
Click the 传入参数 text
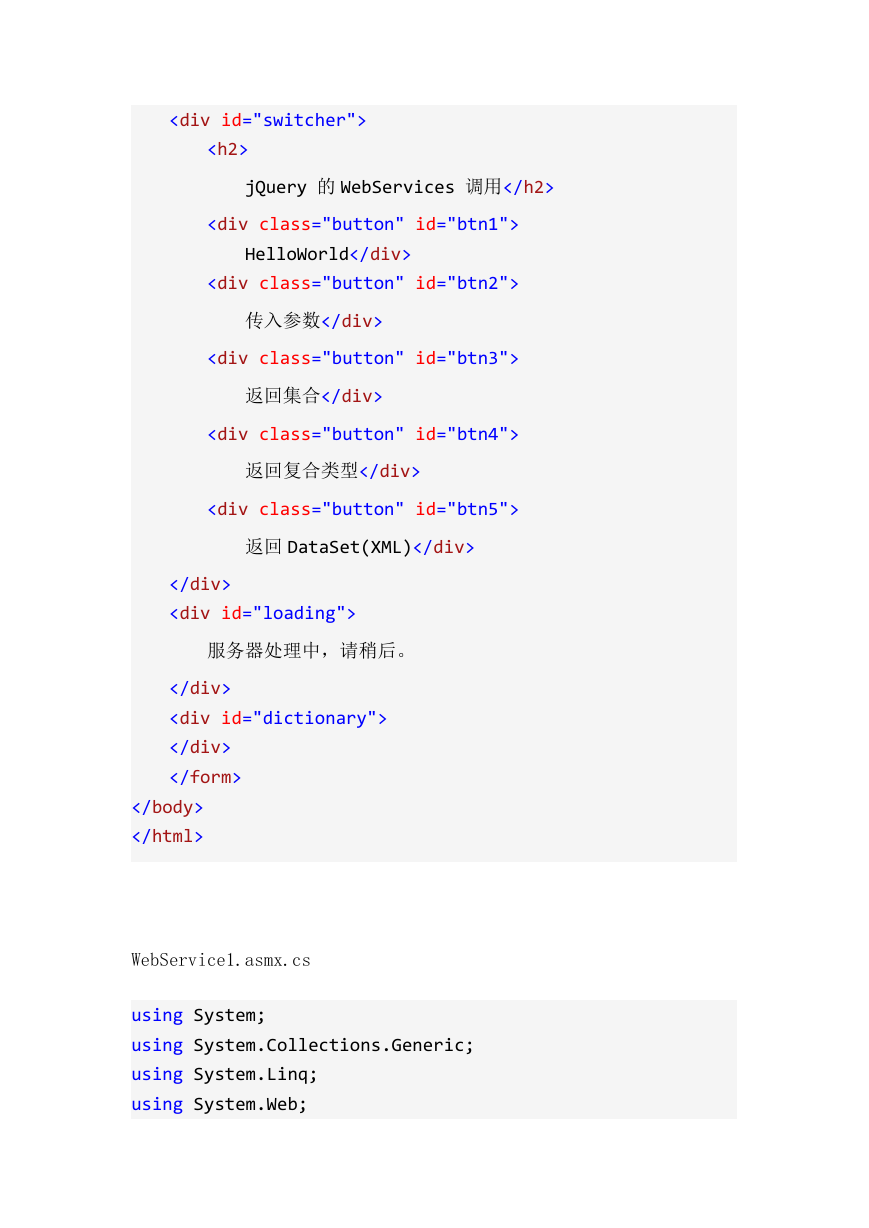(x=283, y=321)
